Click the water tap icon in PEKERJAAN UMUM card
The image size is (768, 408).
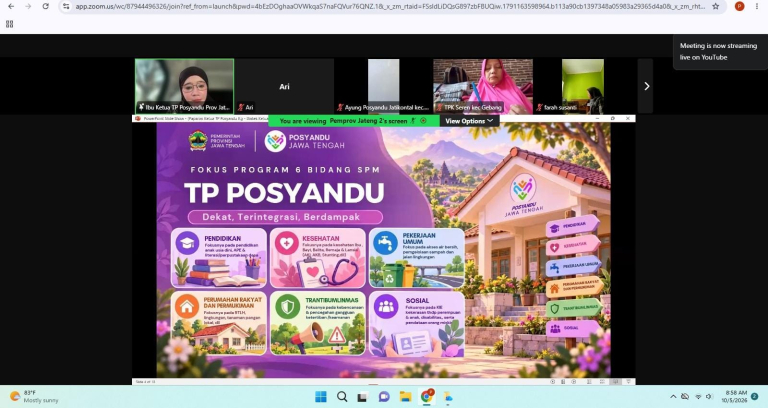(385, 243)
